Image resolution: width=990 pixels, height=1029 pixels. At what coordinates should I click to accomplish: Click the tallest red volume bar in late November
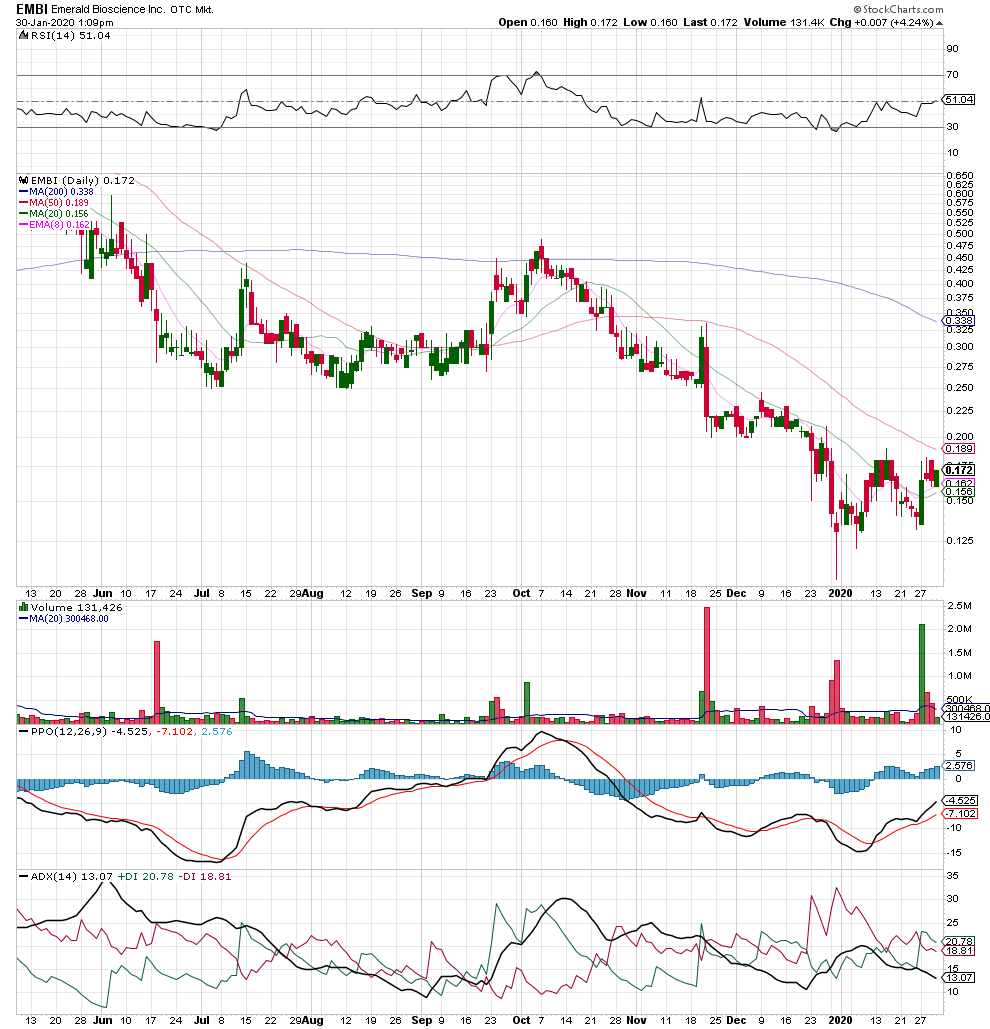pyautogui.click(x=707, y=665)
